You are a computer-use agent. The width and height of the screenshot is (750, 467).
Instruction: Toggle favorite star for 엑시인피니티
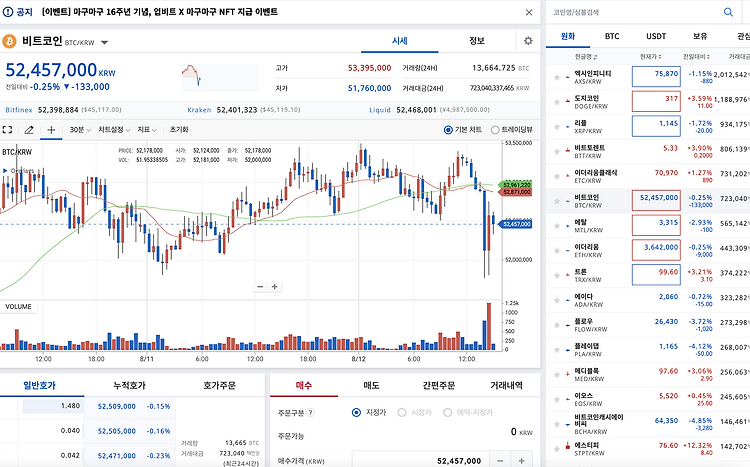(x=557, y=77)
